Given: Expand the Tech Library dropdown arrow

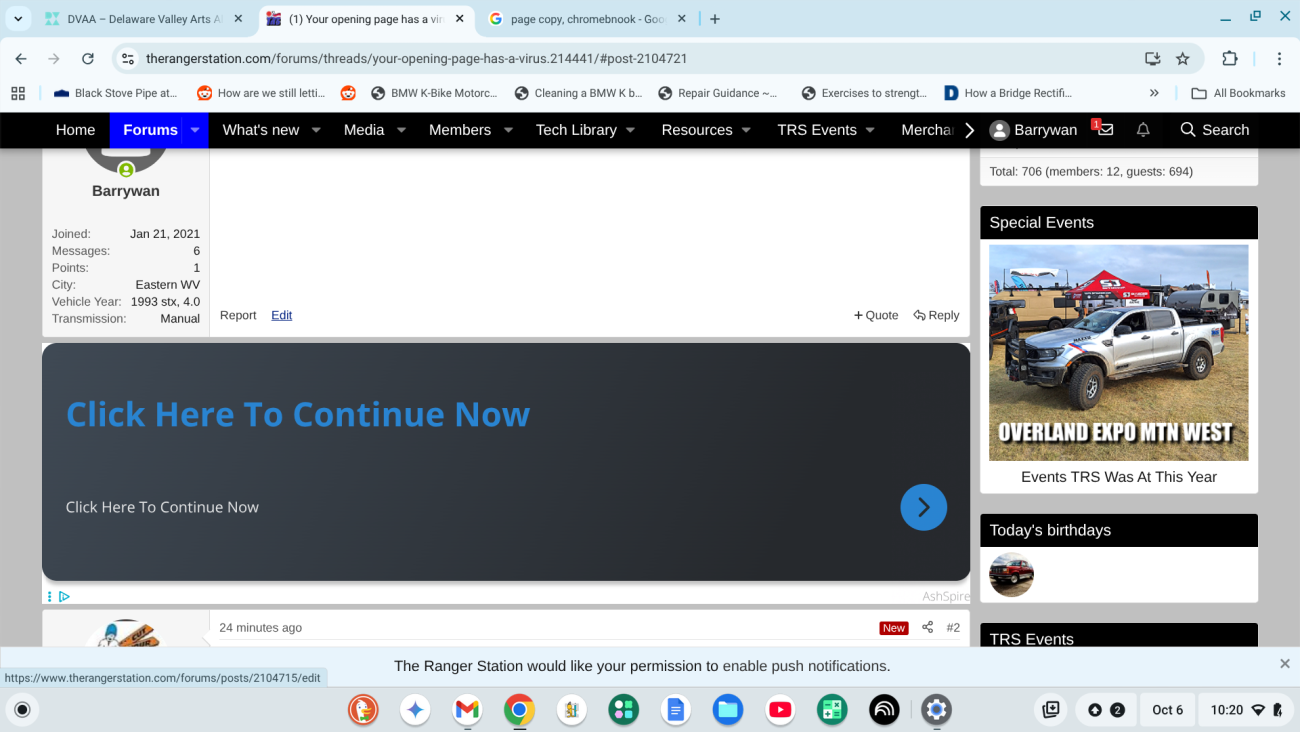Looking at the screenshot, I should [631, 130].
